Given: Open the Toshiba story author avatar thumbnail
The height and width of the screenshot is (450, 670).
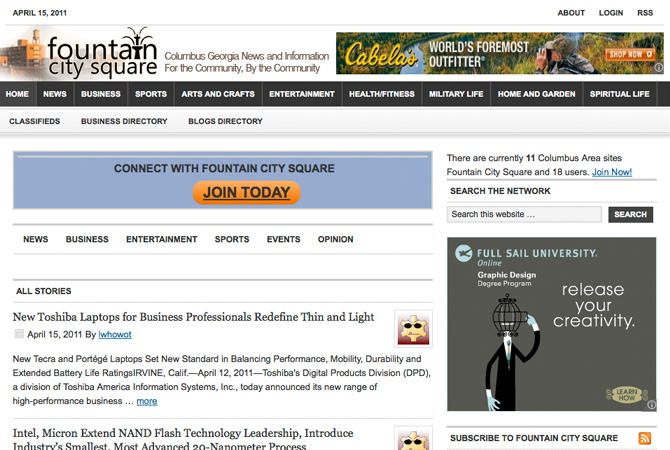Looking at the screenshot, I should (x=413, y=329).
